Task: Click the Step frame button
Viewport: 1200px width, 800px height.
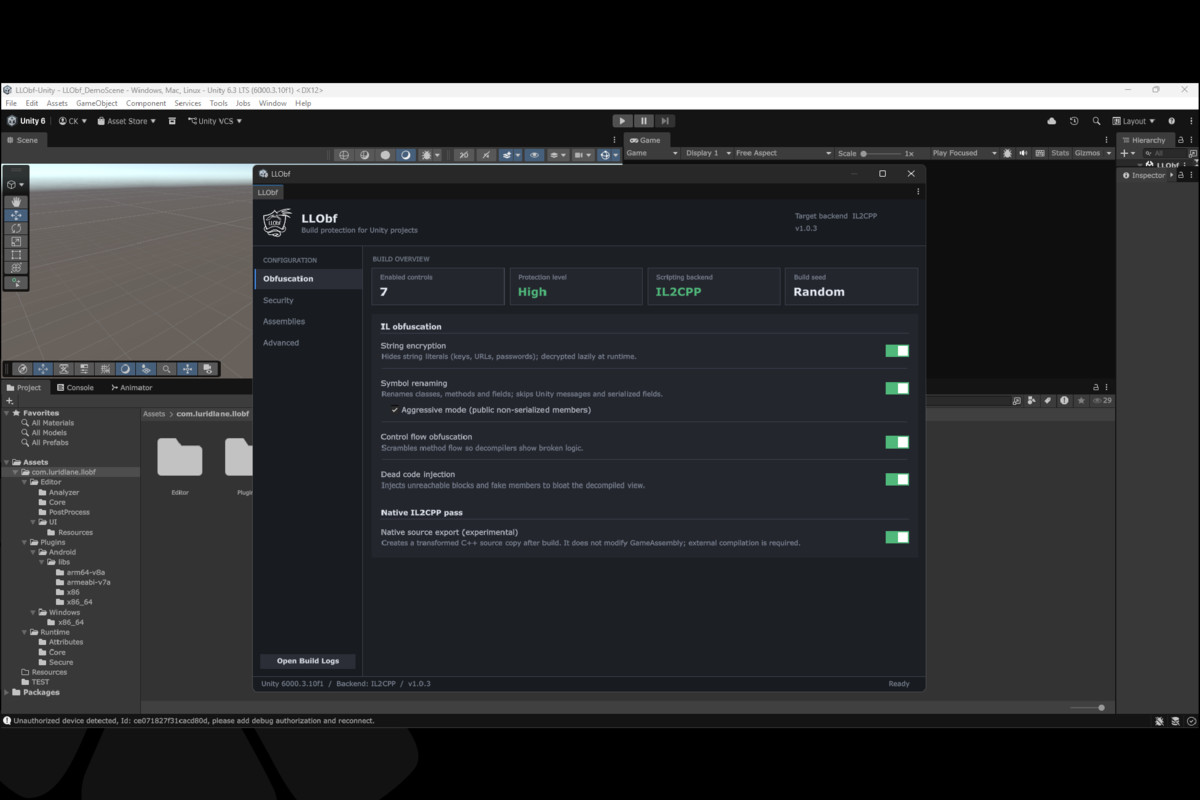Action: click(x=665, y=121)
